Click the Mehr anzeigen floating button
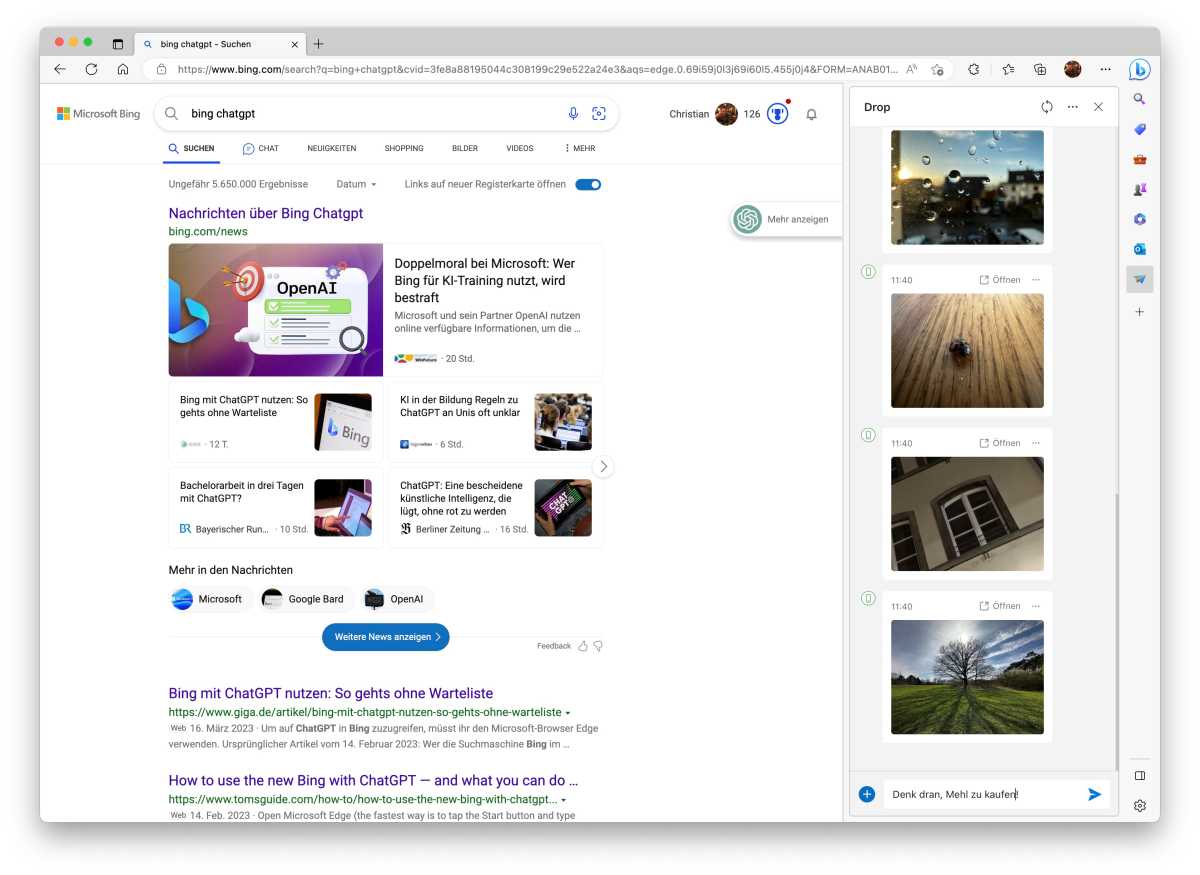Viewport: 1200px width, 875px height. (x=786, y=219)
